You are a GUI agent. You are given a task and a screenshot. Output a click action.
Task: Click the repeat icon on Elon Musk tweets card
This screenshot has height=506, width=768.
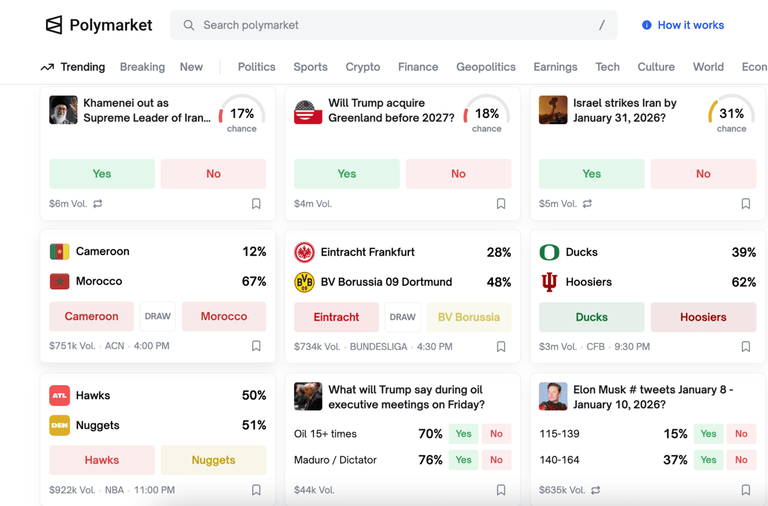click(596, 490)
